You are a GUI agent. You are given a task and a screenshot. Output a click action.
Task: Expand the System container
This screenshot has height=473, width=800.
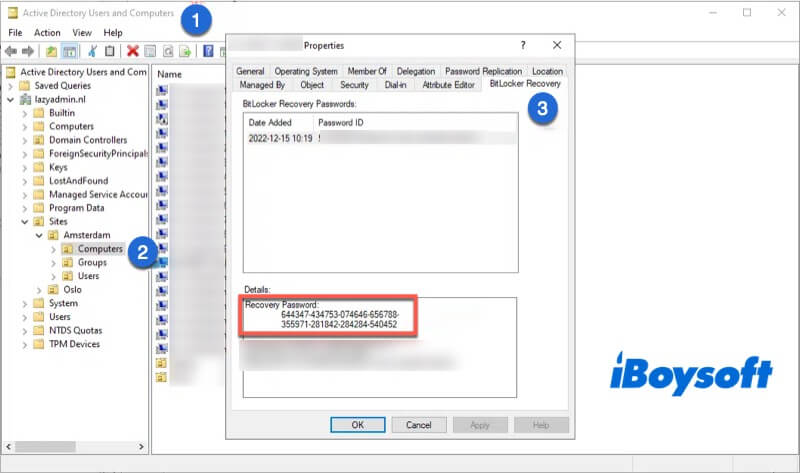point(24,304)
